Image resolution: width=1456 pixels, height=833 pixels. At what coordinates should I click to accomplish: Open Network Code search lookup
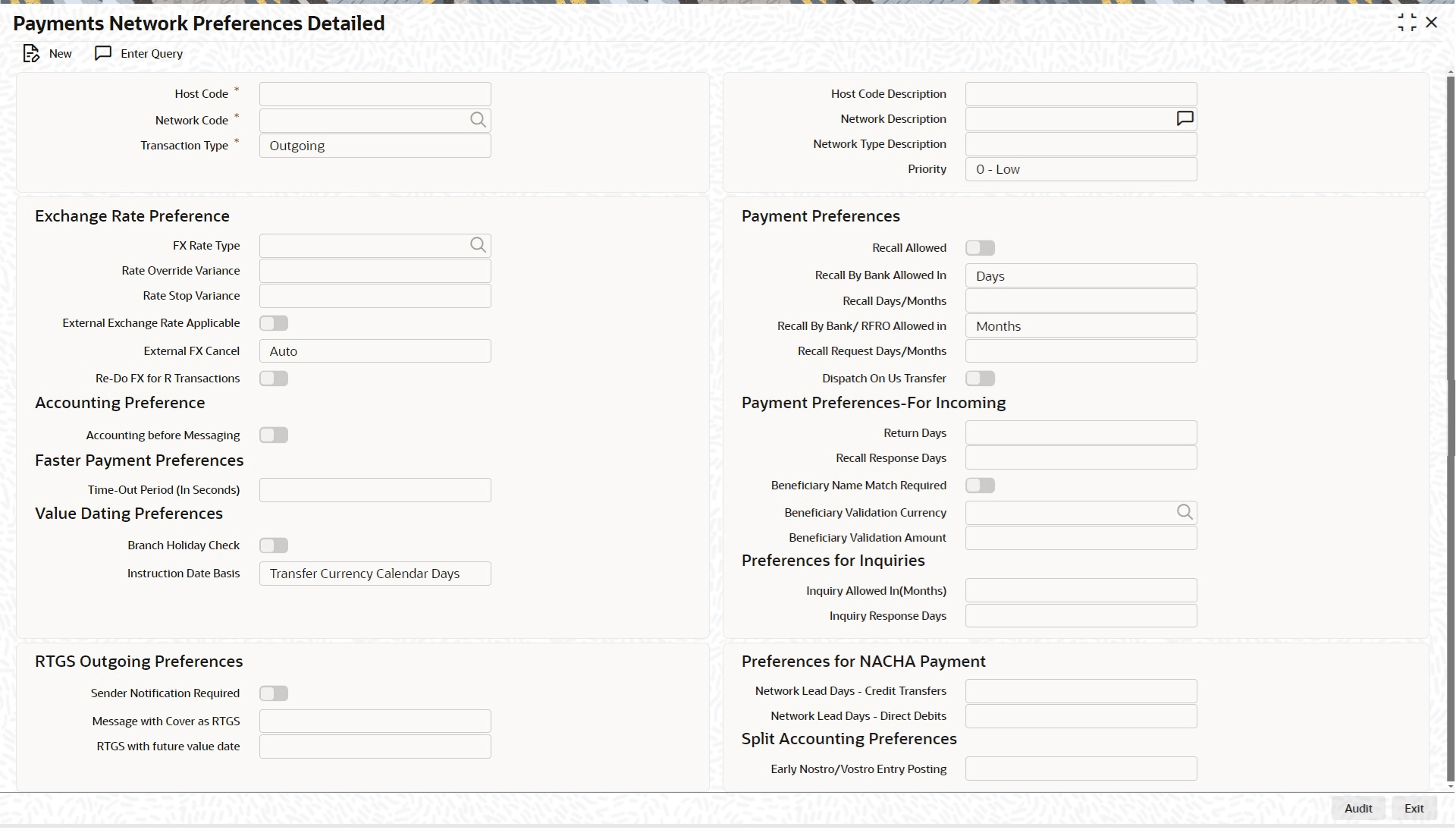pyautogui.click(x=478, y=120)
